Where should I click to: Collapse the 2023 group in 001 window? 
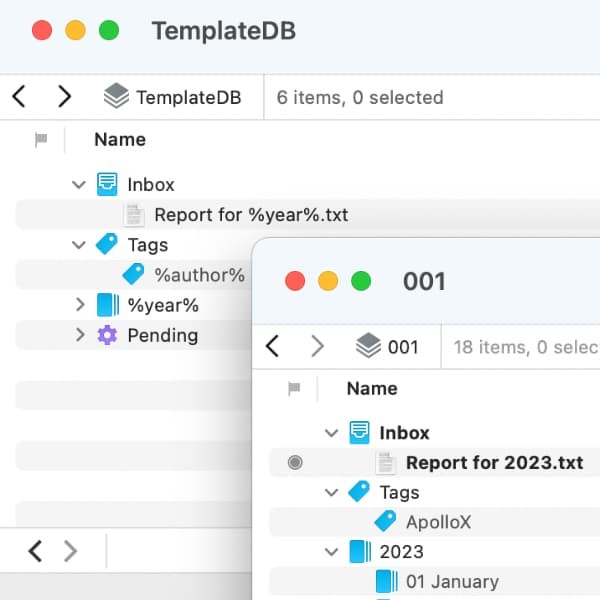click(x=332, y=552)
